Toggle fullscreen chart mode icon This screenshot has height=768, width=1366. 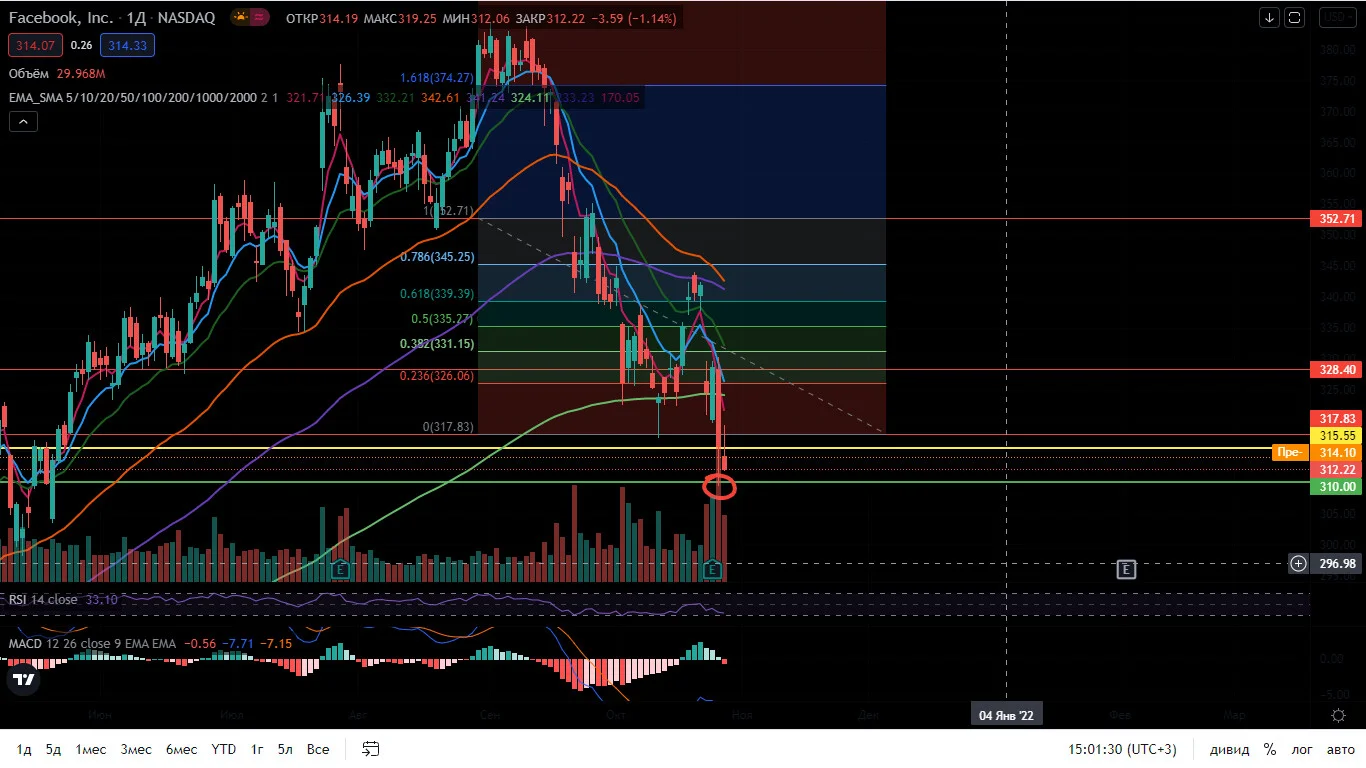(x=1295, y=17)
